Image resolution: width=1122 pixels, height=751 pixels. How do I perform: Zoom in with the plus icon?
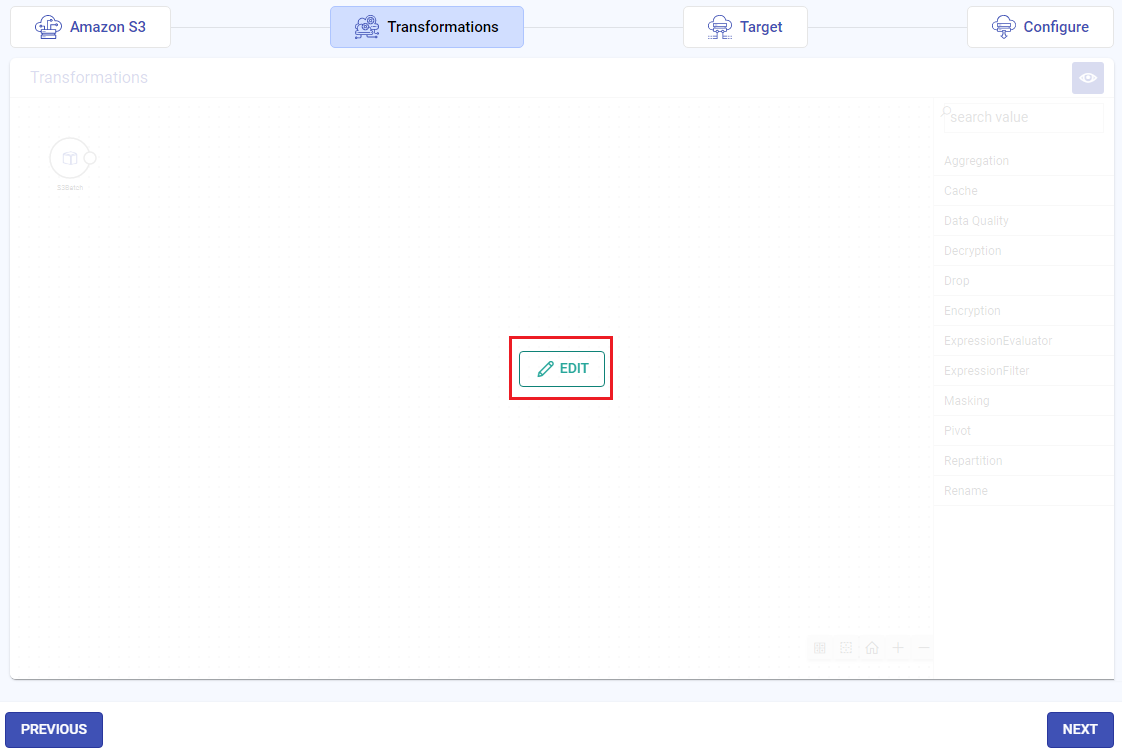pyautogui.click(x=898, y=648)
